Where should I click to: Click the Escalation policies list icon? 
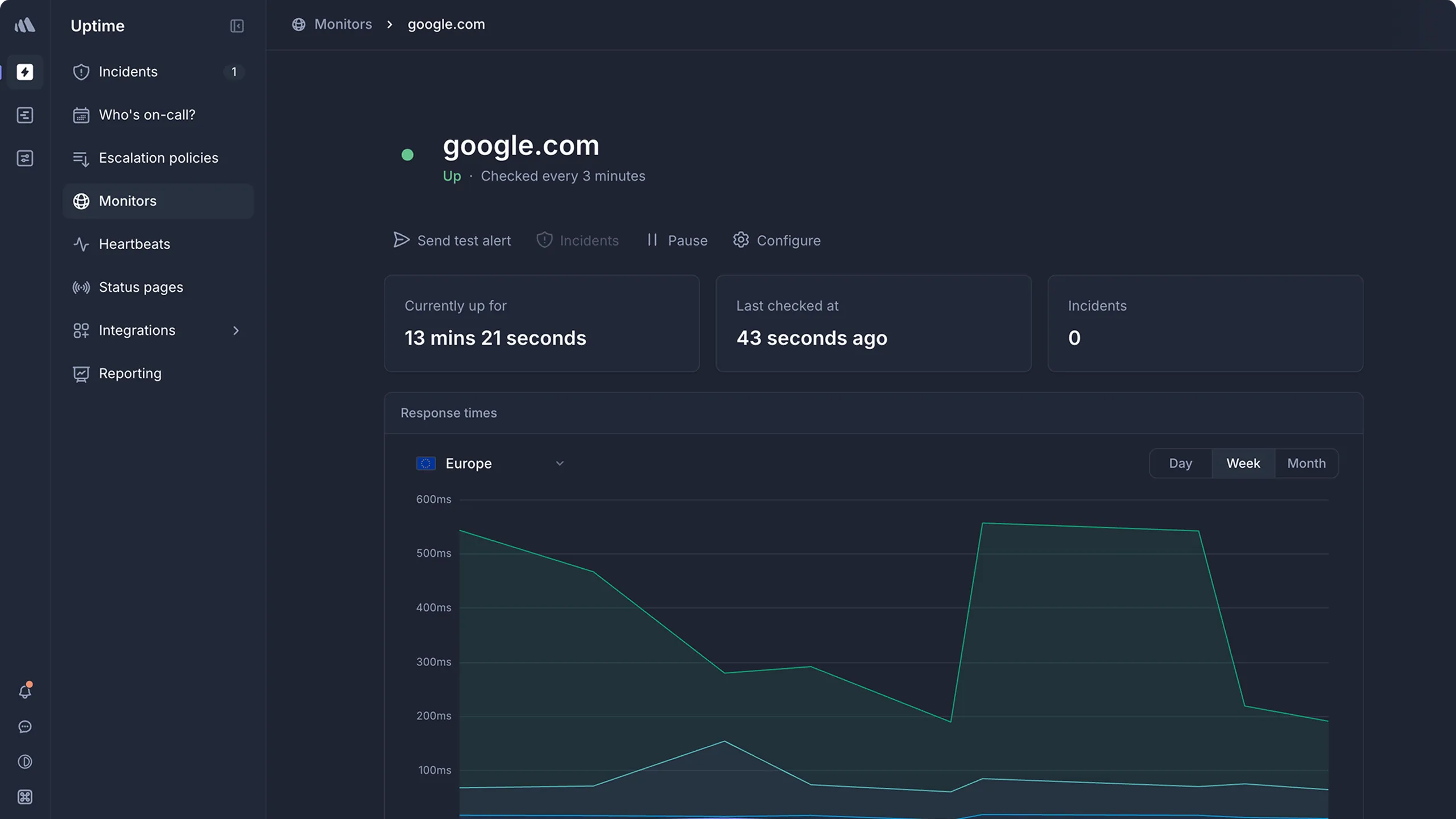[x=81, y=159]
